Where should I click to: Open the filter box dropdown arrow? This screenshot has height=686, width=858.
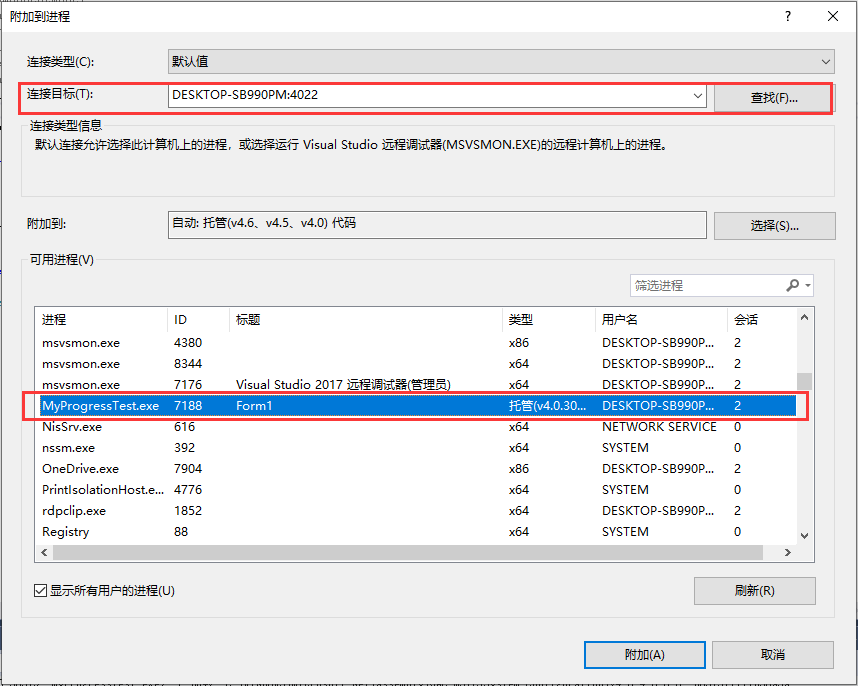808,285
